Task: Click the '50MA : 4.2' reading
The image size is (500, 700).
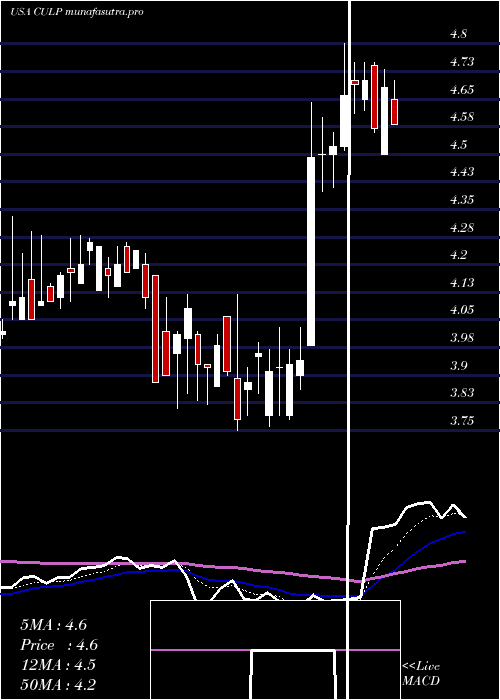Action: tap(58, 684)
